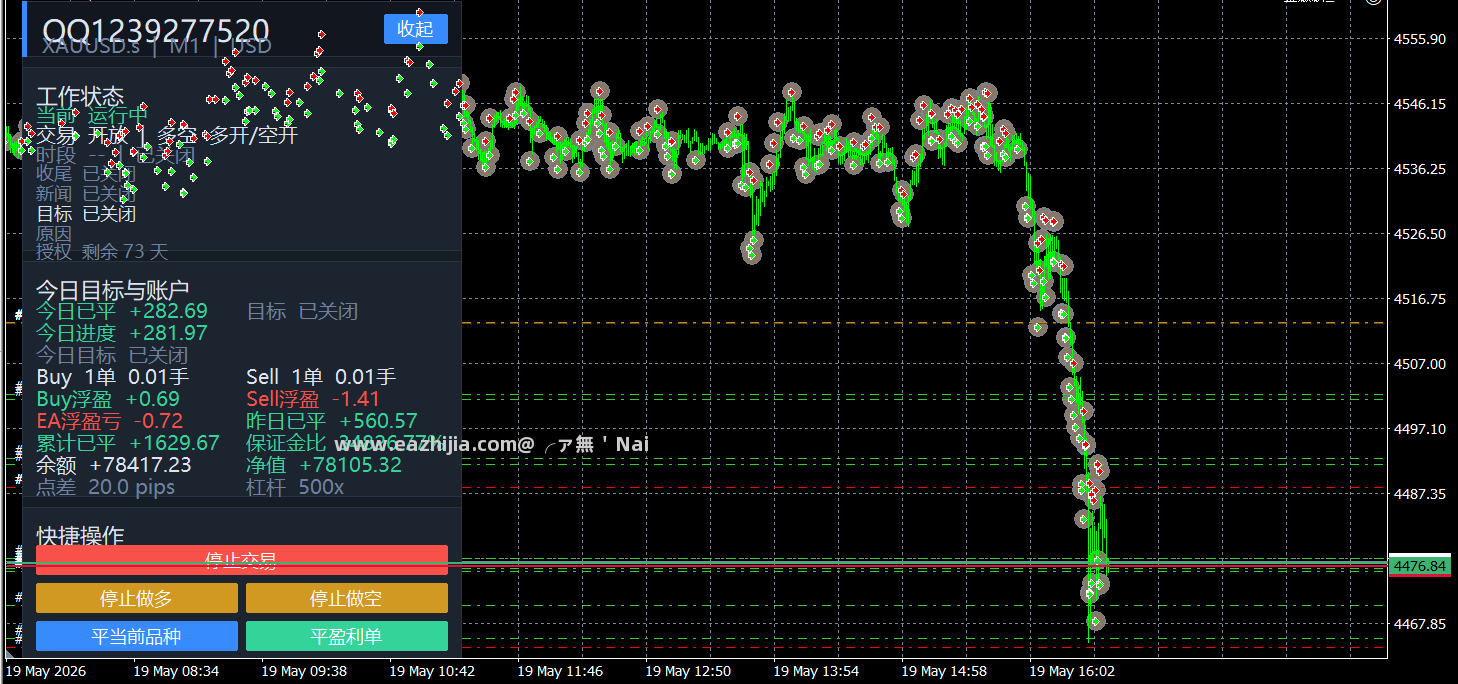Click the 今日目标与账户 section heading
The width and height of the screenshot is (1458, 684).
click(112, 290)
